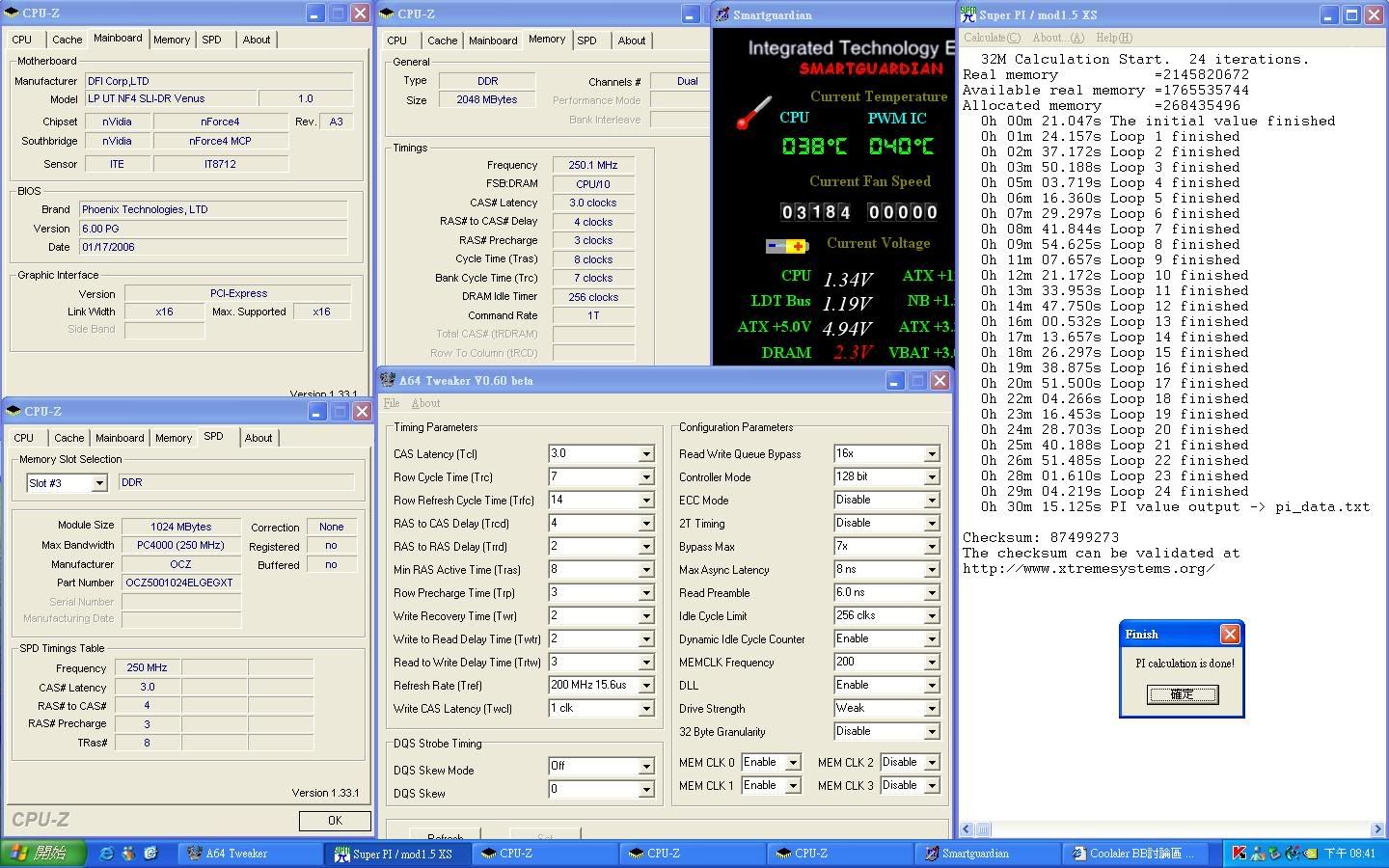The height and width of the screenshot is (868, 1389).
Task: Open Coolaler BB browser taskbar button
Action: [x=1135, y=854]
